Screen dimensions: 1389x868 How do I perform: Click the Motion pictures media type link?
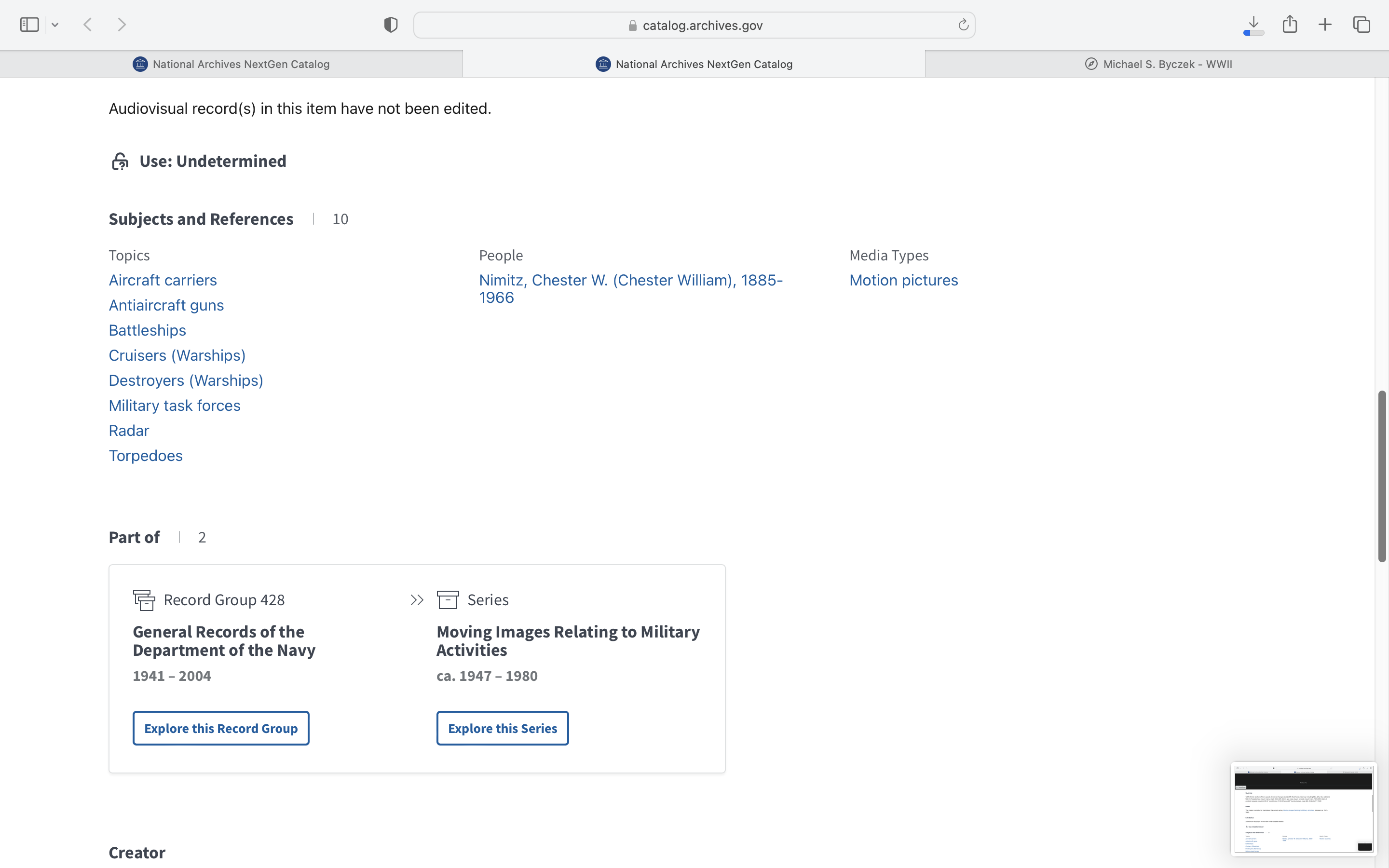click(x=903, y=280)
